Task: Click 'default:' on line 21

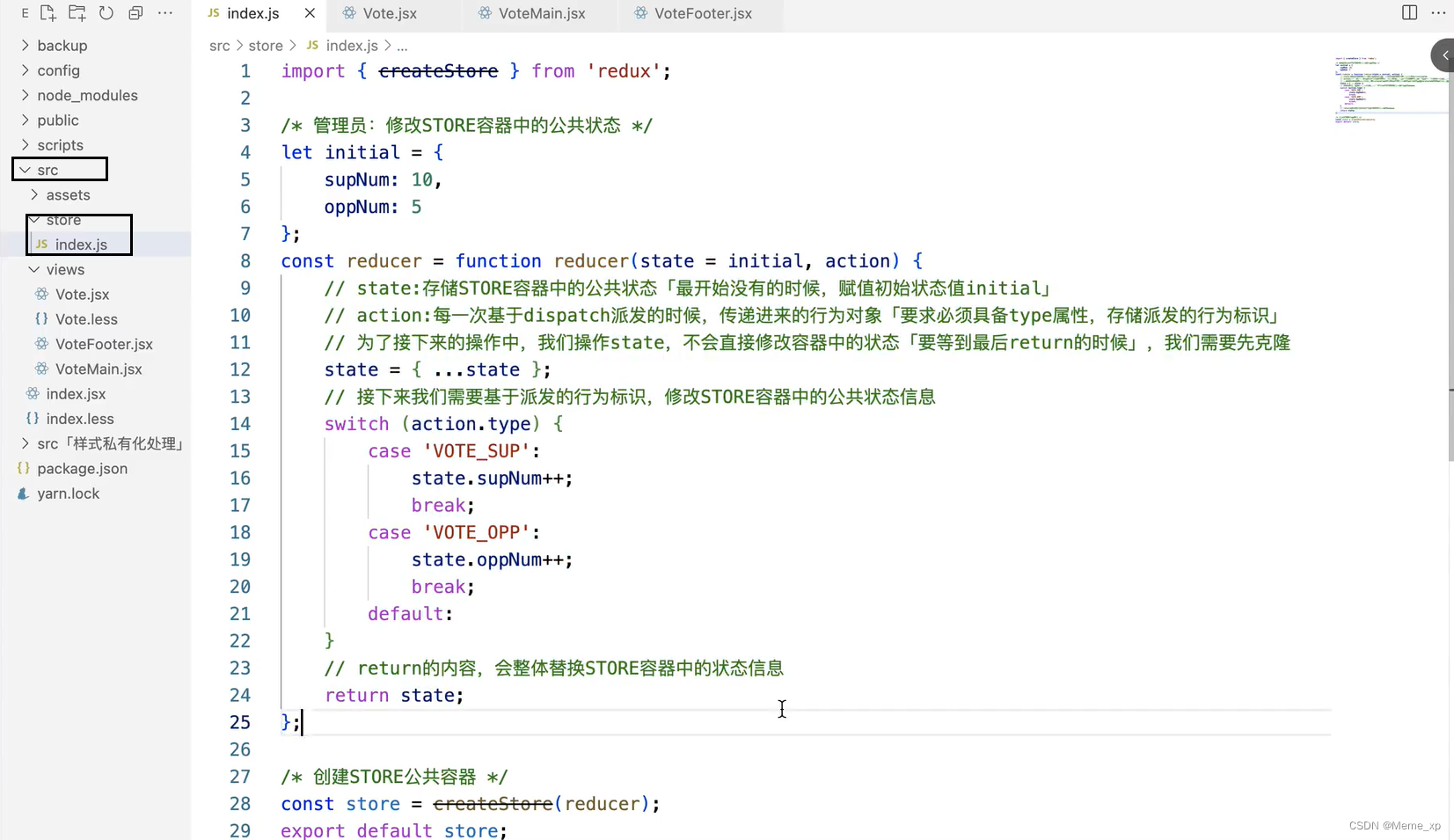Action: click(410, 614)
